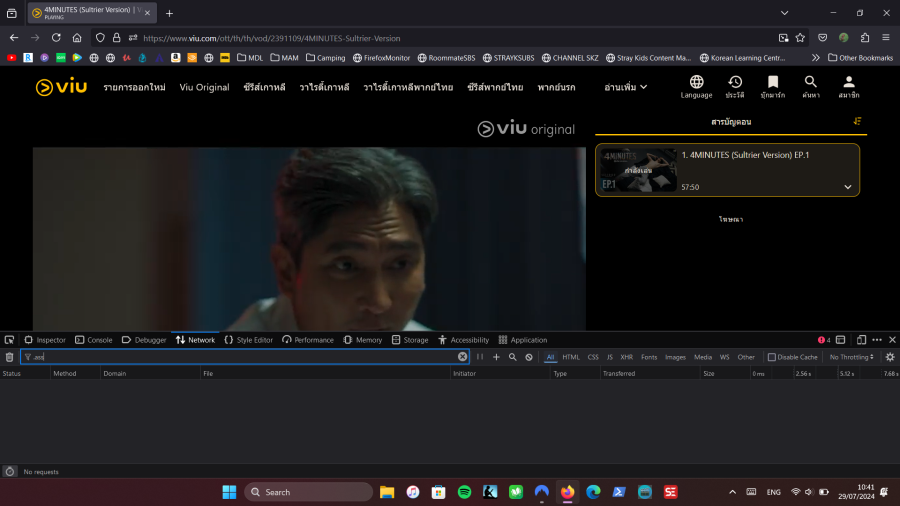Toggle Responsive Design Mode icon

coord(861,340)
